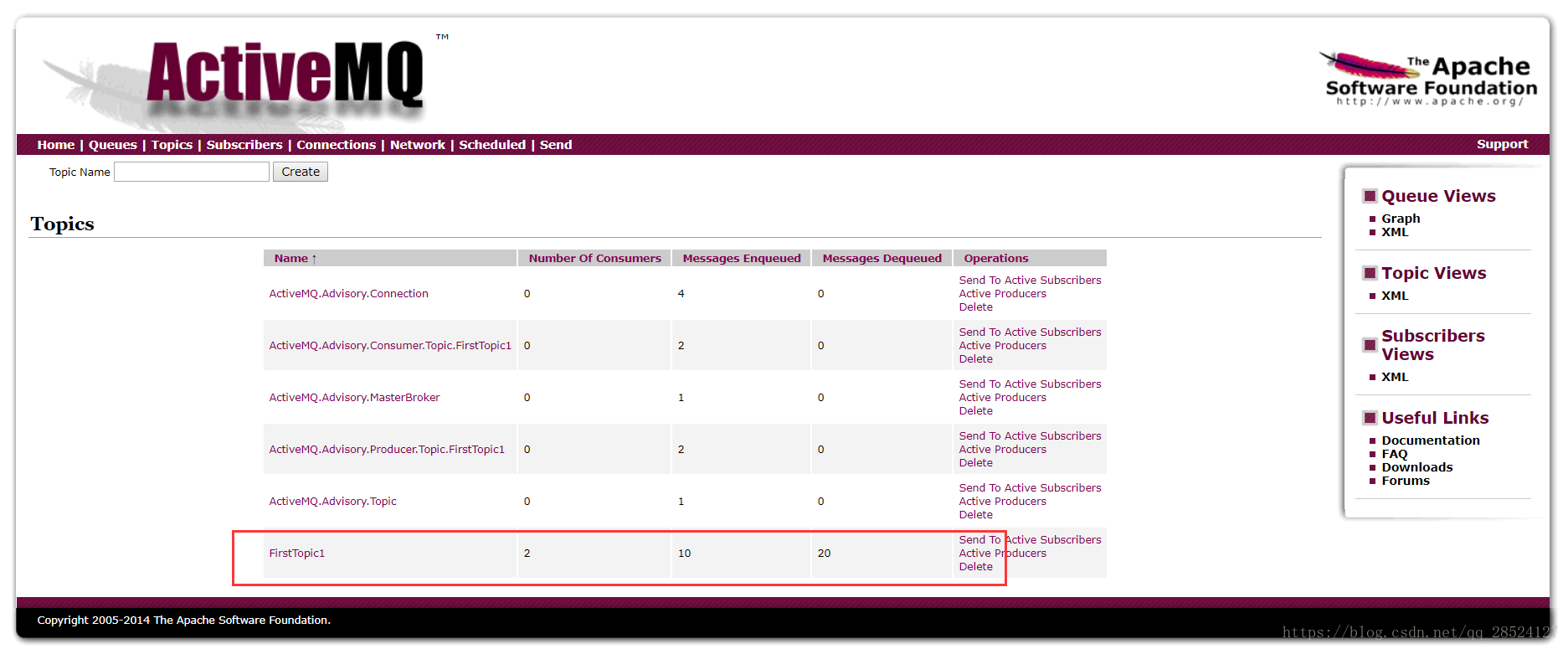Open ActiveMQ.Advisory.Consumer.Topic.FirstTopic1 topic
This screenshot has width=1568, height=649.
coord(390,345)
